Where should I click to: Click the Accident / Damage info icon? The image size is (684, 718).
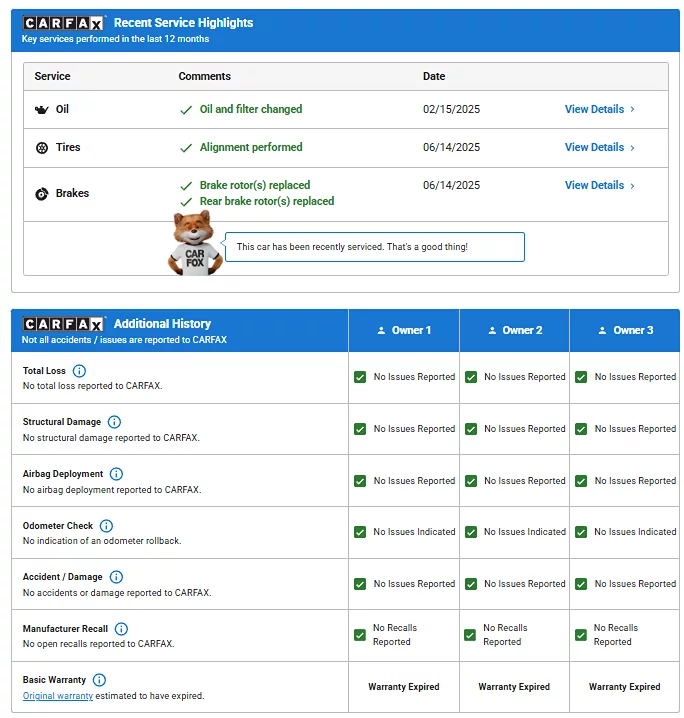coord(116,577)
